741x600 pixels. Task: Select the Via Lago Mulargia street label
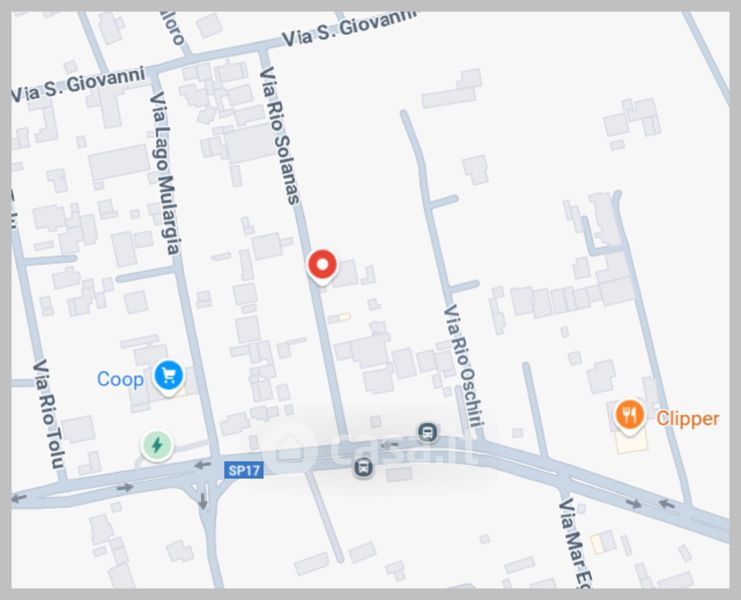tap(165, 173)
